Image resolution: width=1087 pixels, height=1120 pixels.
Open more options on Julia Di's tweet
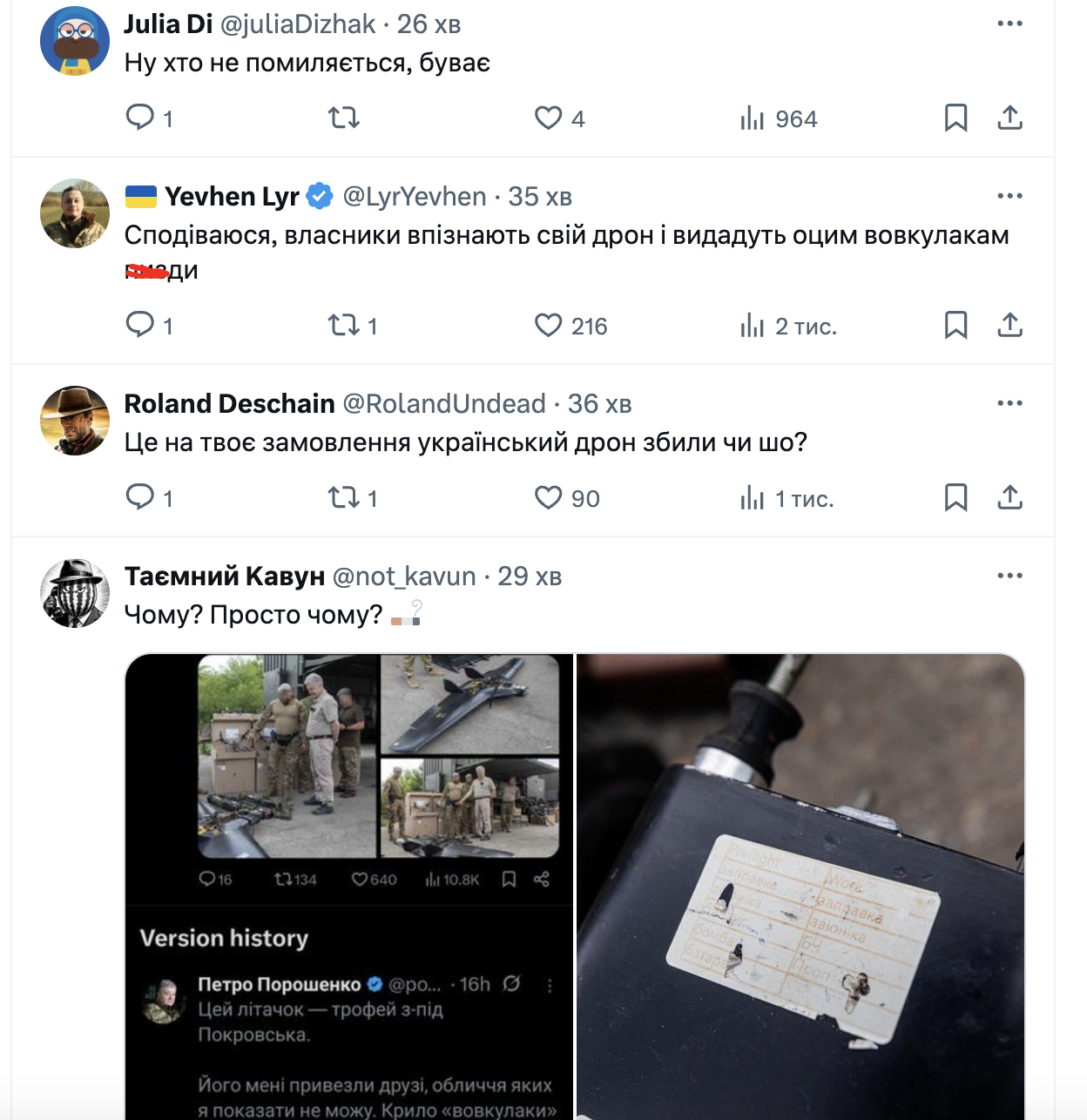coord(1009,24)
